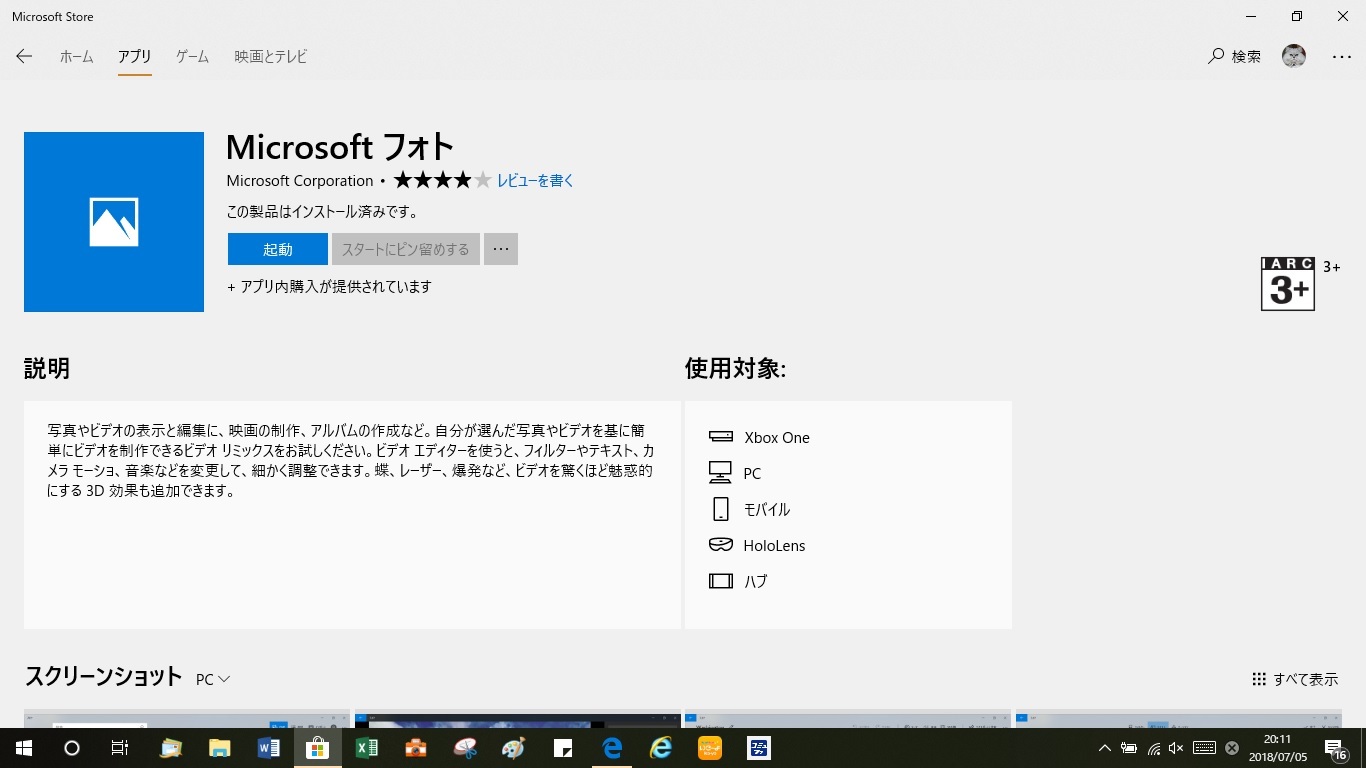Image resolution: width=1366 pixels, height=768 pixels.
Task: Expand the PC screenshot platform dropdown
Action: click(x=213, y=679)
